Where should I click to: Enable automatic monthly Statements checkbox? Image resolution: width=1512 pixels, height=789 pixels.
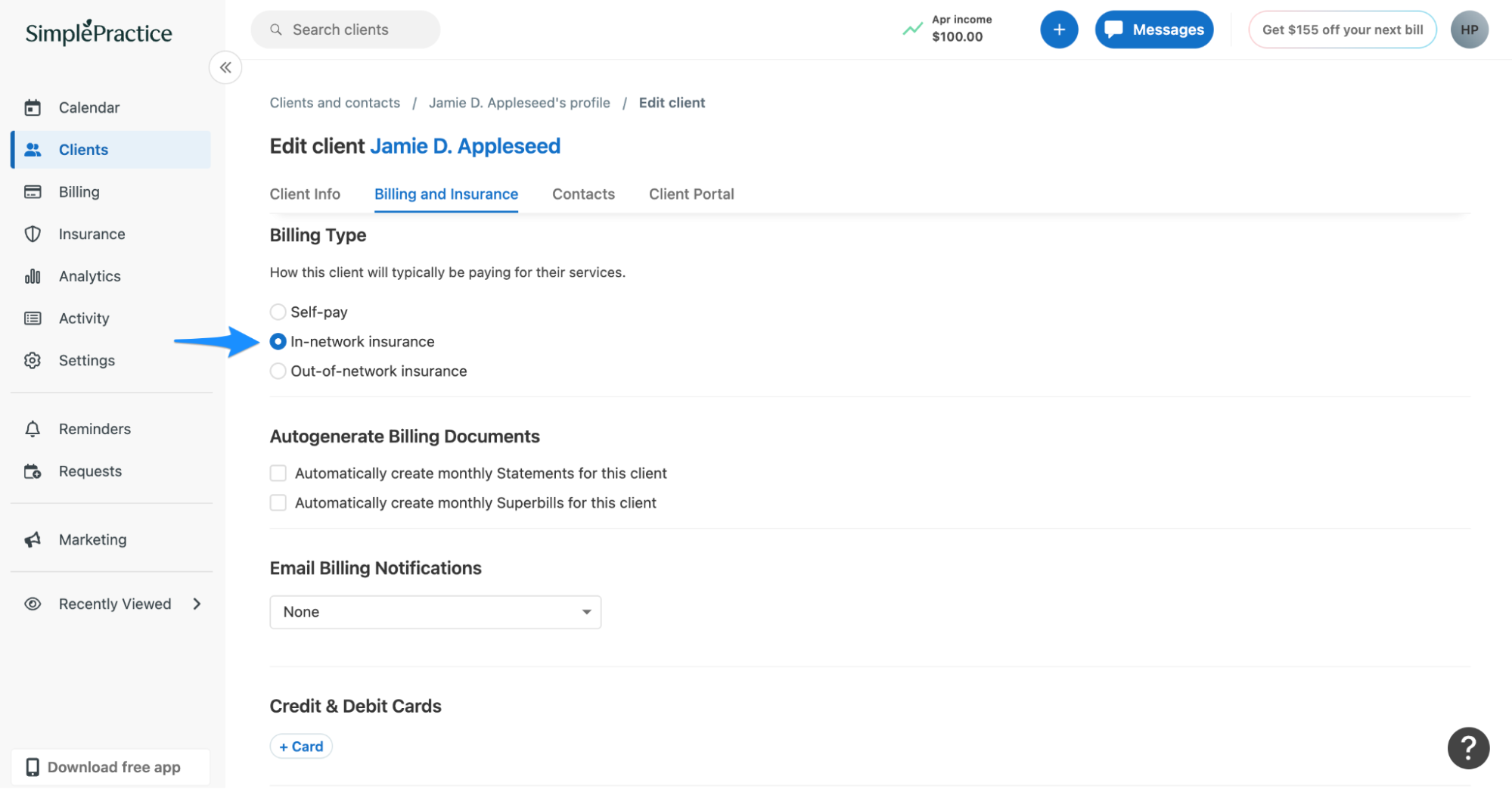(278, 474)
